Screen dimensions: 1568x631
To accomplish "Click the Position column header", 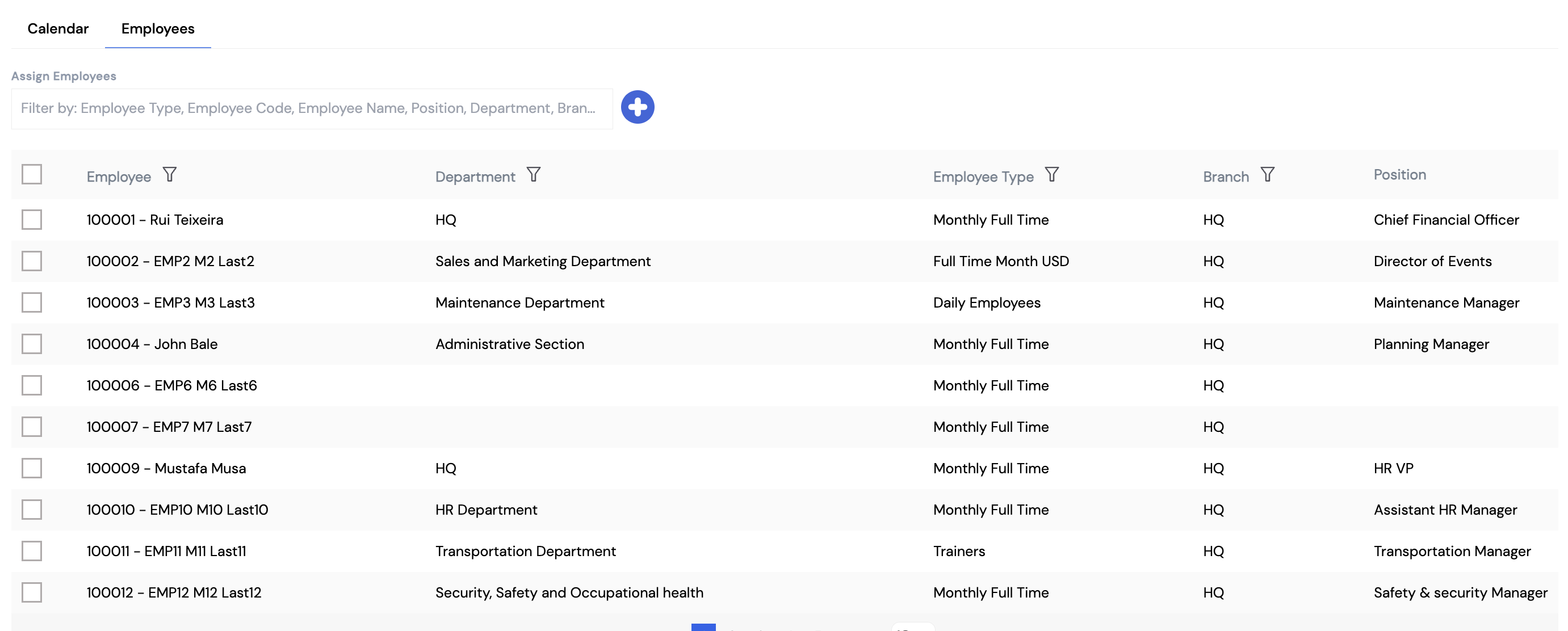I will (1399, 175).
